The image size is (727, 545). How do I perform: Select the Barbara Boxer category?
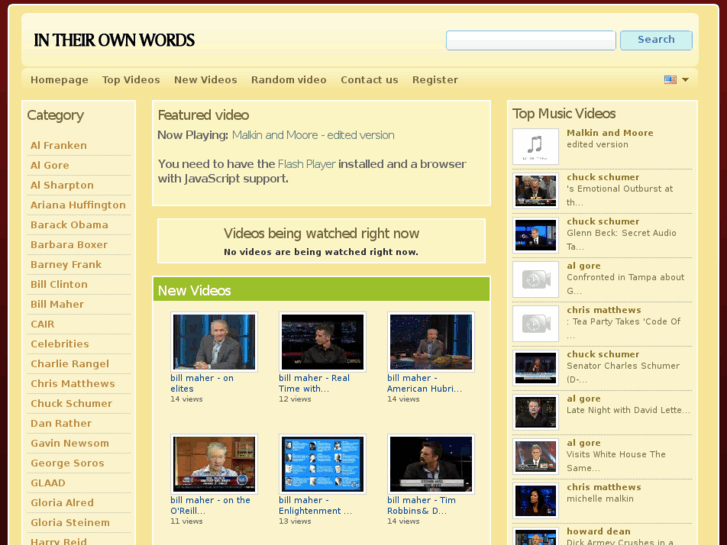tap(69, 245)
